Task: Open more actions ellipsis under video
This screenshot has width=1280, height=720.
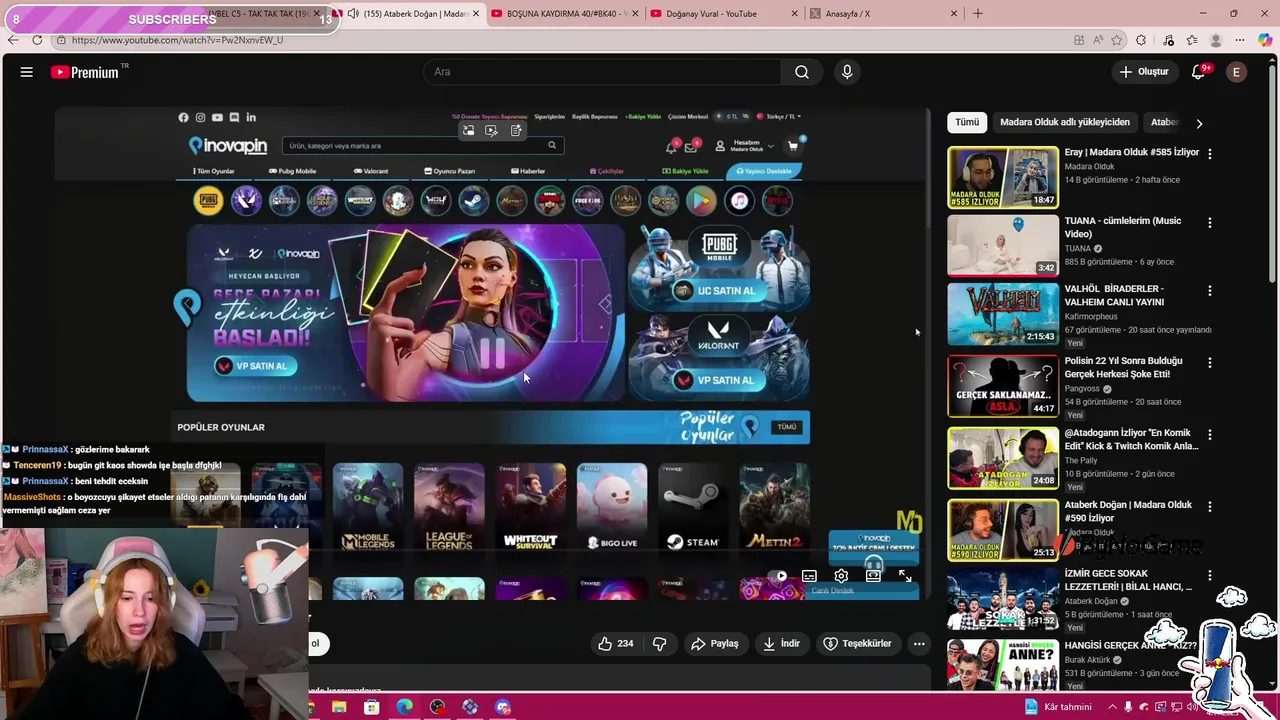Action: (919, 643)
